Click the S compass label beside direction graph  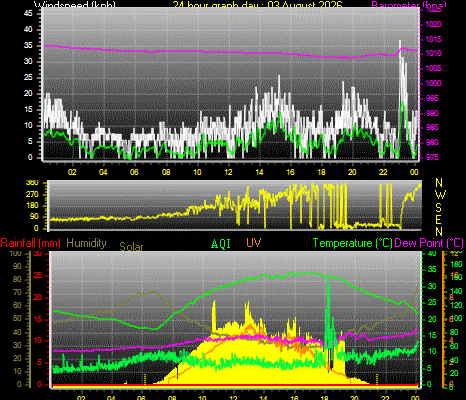pyautogui.click(x=438, y=207)
